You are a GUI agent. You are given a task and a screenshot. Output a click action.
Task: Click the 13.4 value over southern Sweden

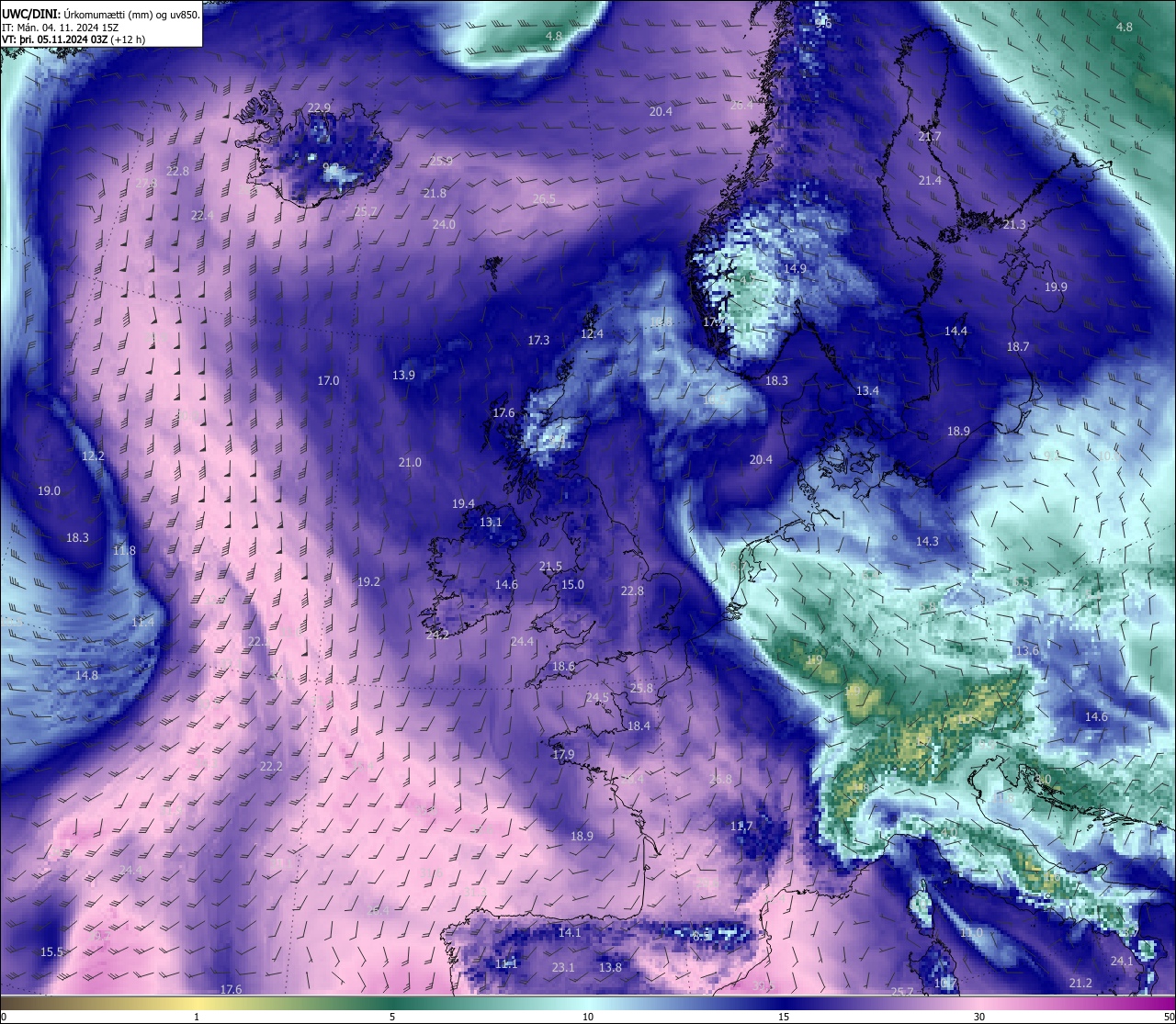[x=867, y=390]
